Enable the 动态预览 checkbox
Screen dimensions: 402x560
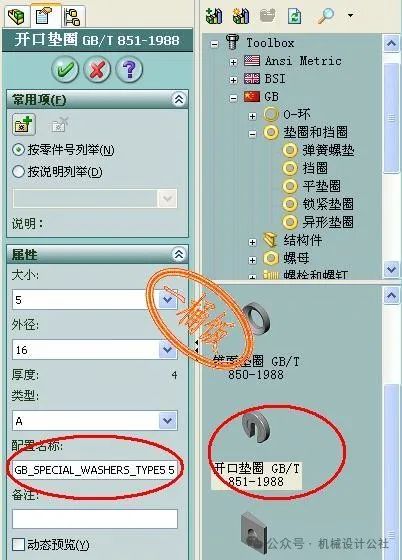(18, 545)
